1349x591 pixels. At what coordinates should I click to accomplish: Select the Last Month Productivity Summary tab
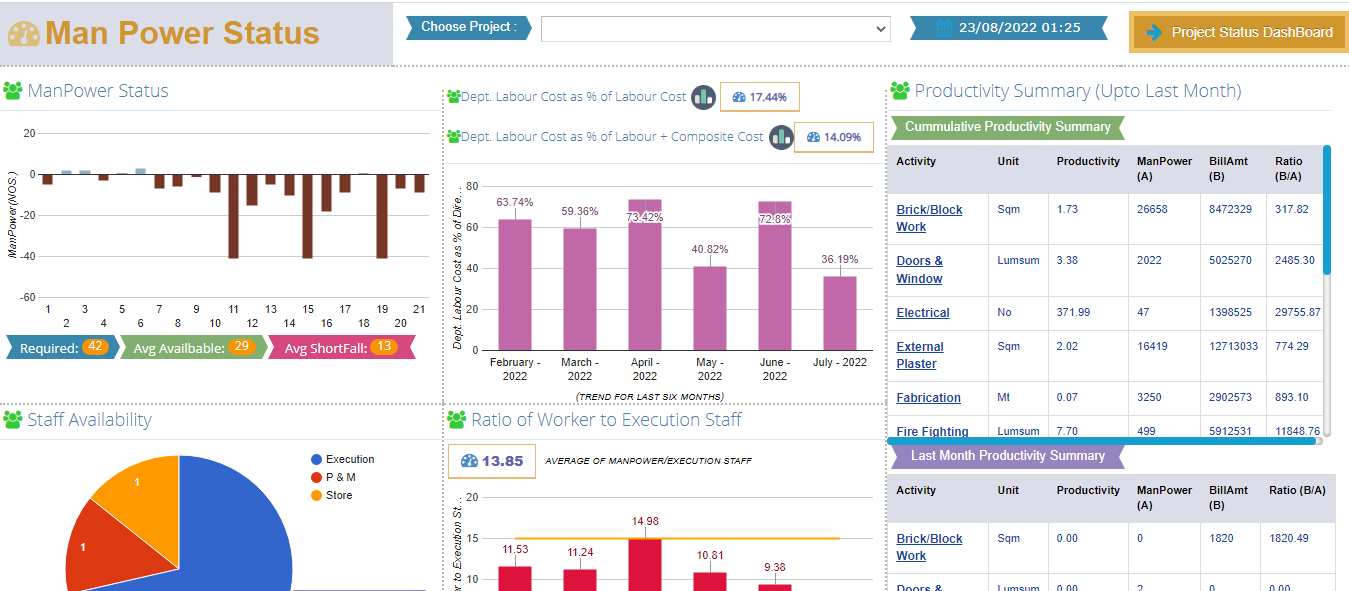click(x=1007, y=456)
